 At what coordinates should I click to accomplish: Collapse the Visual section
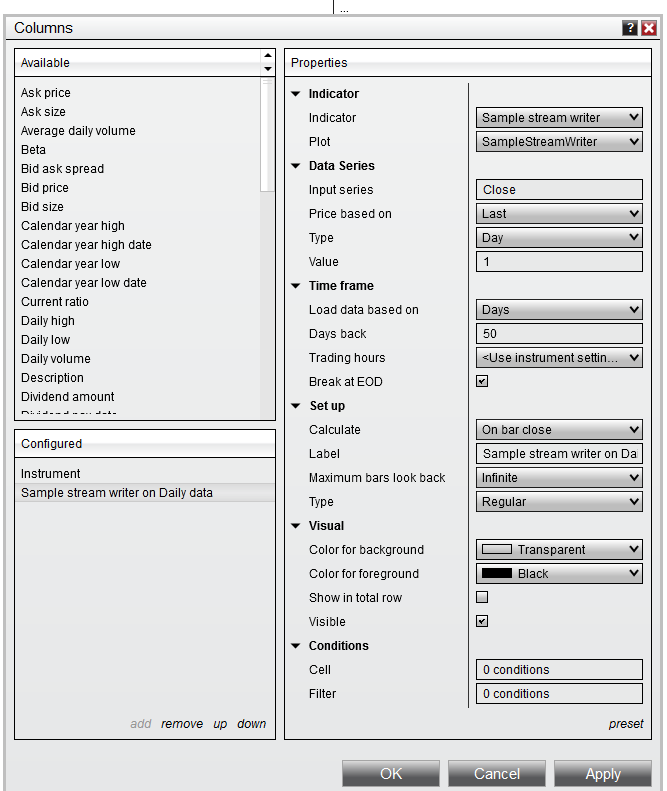coord(296,526)
